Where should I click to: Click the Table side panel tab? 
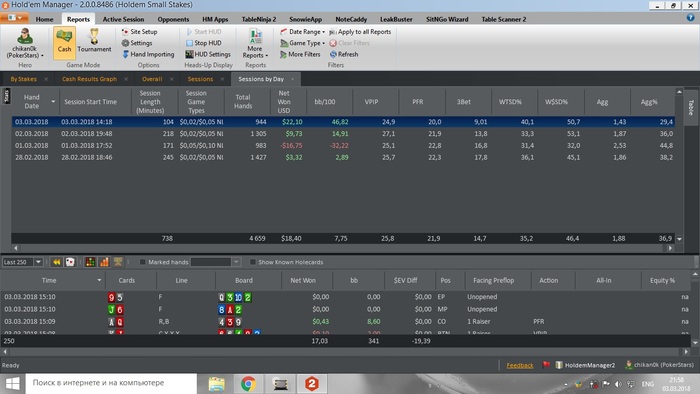pos(691,108)
